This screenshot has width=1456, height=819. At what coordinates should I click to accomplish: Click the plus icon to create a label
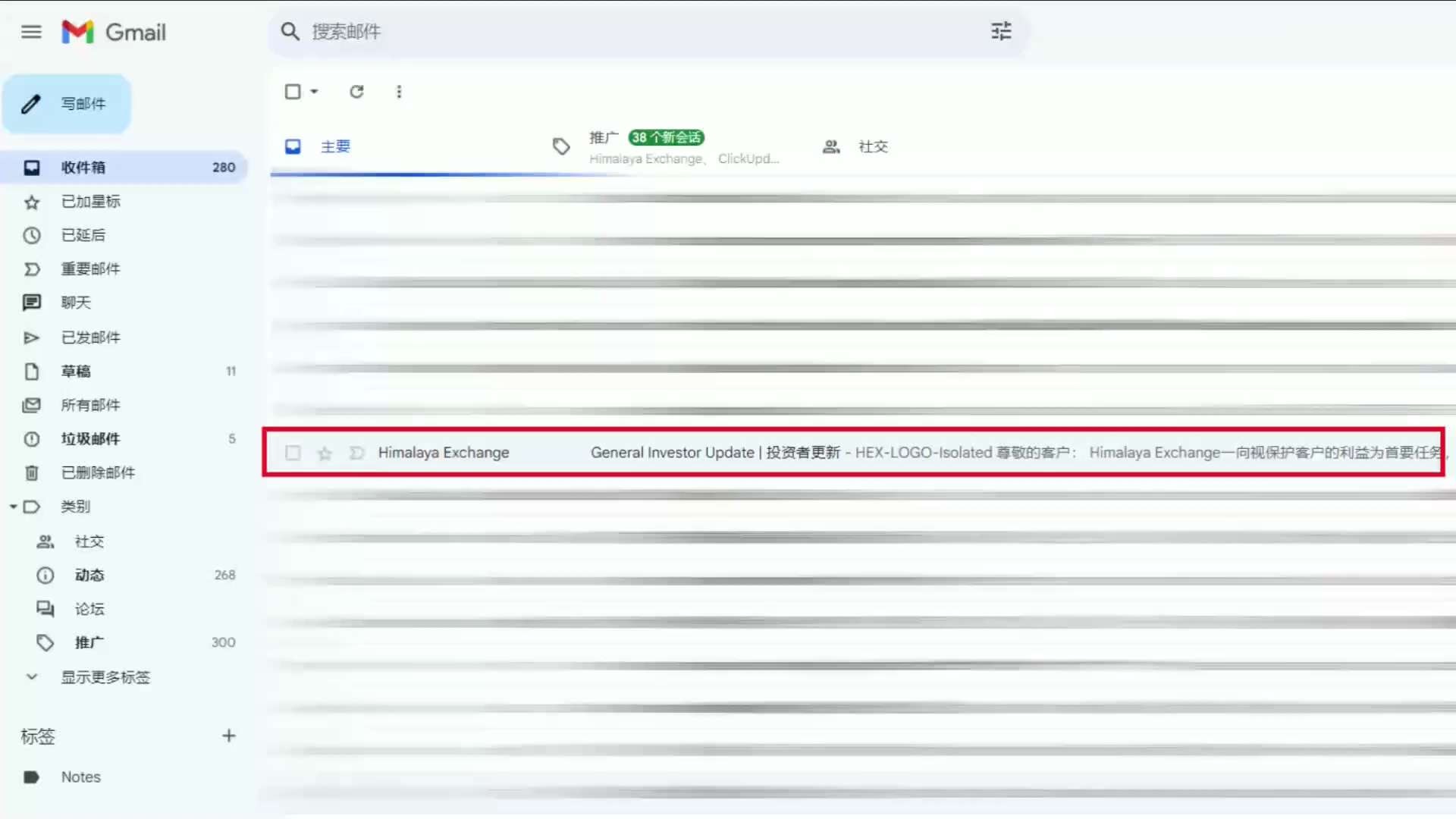tap(228, 736)
